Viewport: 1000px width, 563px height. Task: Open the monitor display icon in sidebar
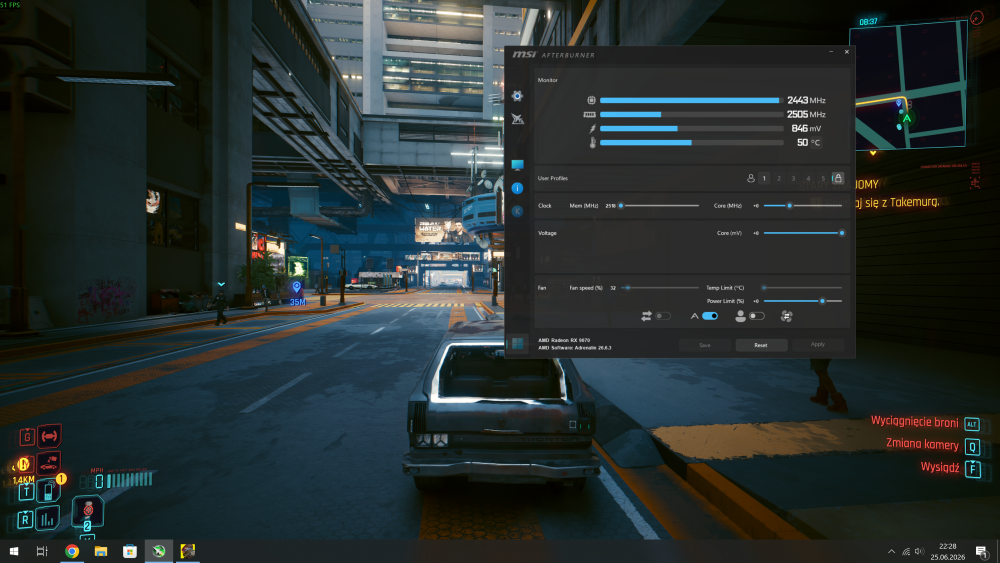tap(517, 165)
